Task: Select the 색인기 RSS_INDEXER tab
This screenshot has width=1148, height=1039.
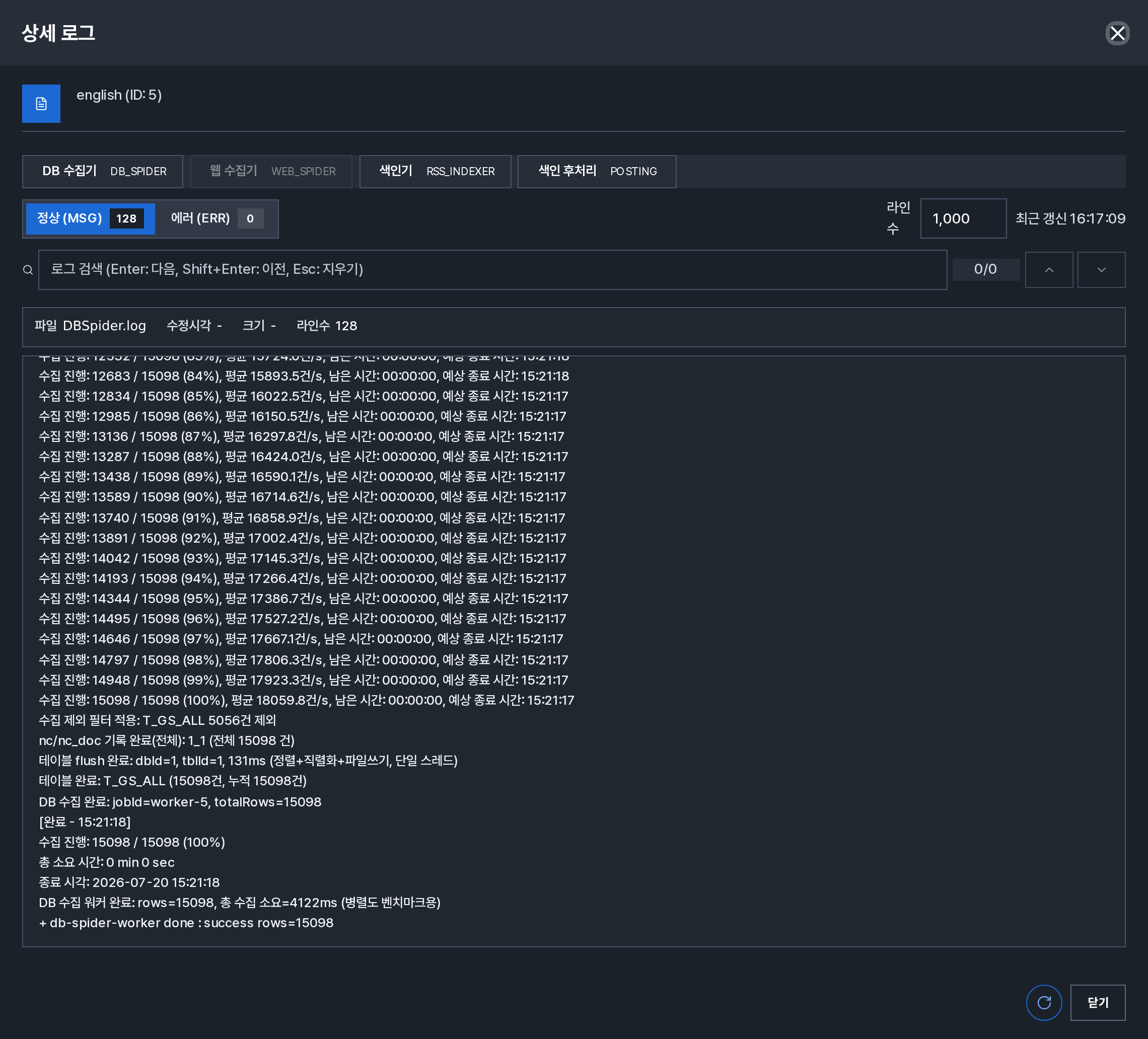Action: pos(435,171)
